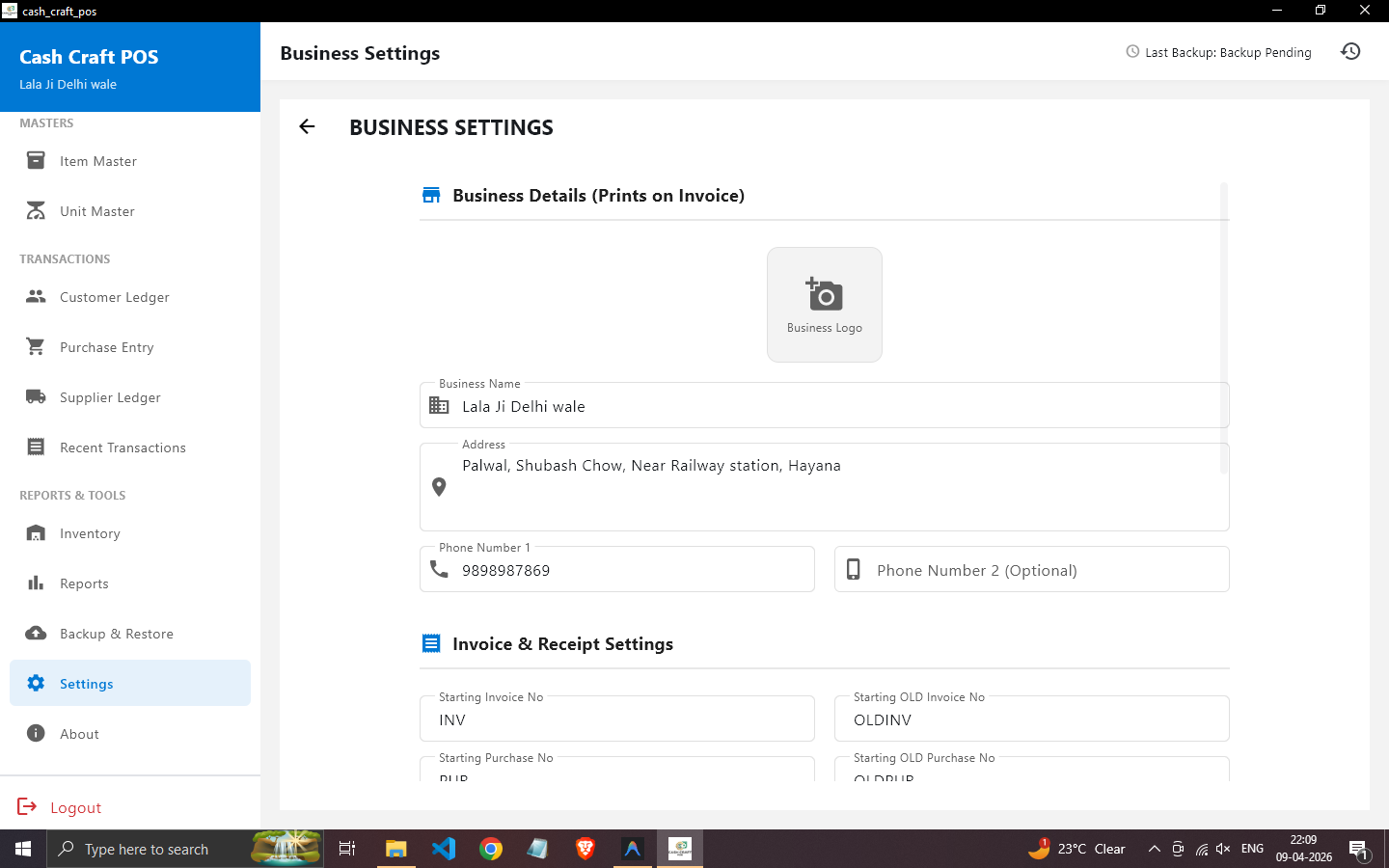
Task: Edit the Address text field
Action: pyautogui.click(x=825, y=487)
